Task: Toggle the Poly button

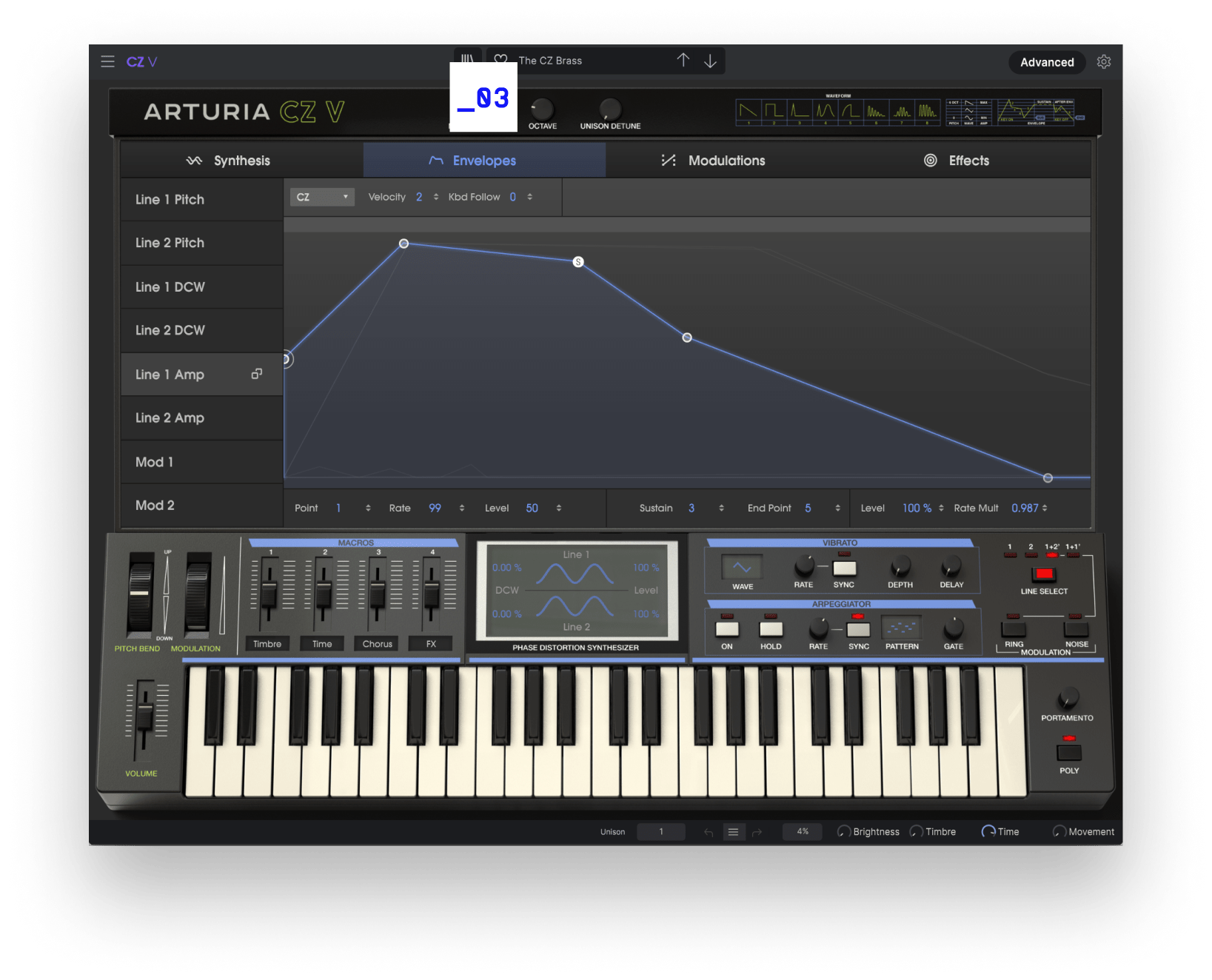Action: [x=1069, y=753]
